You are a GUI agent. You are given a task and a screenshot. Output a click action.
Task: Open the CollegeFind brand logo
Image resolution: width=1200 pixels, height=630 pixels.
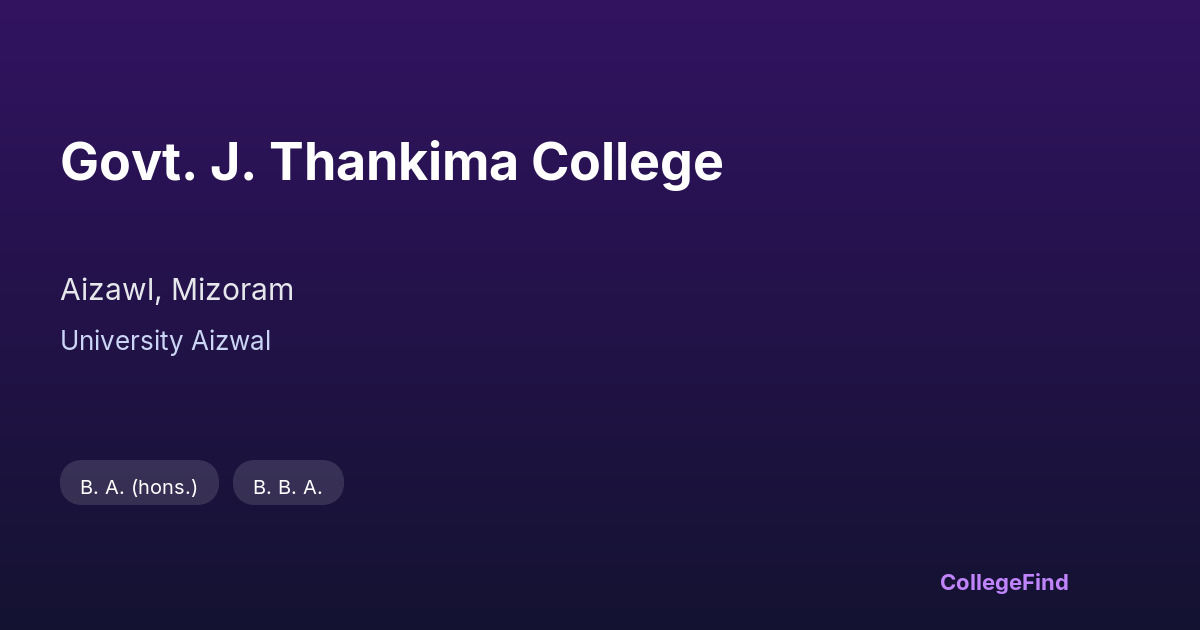point(1004,582)
